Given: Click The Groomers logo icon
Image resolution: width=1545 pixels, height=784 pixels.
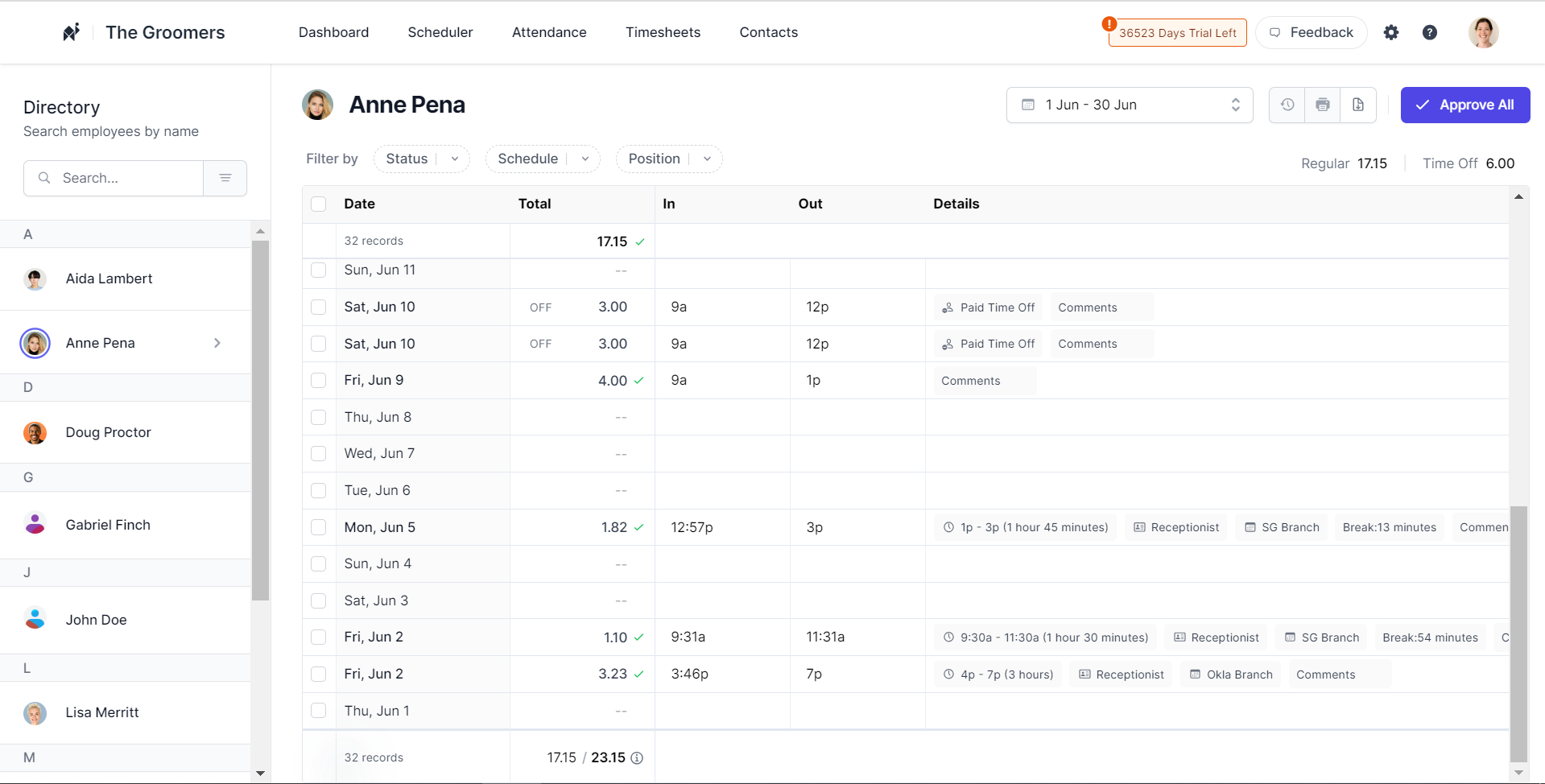Looking at the screenshot, I should click(72, 32).
